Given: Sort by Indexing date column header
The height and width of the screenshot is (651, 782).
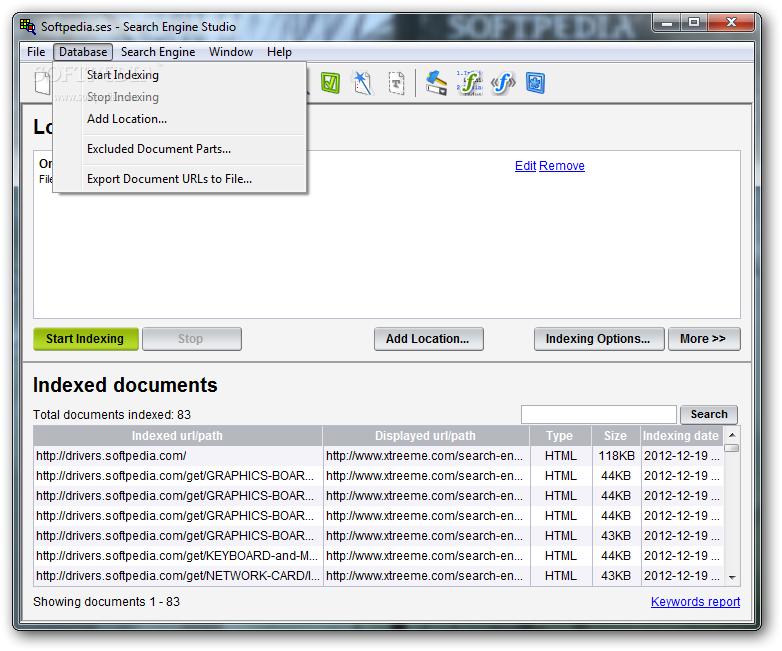Looking at the screenshot, I should [x=681, y=435].
